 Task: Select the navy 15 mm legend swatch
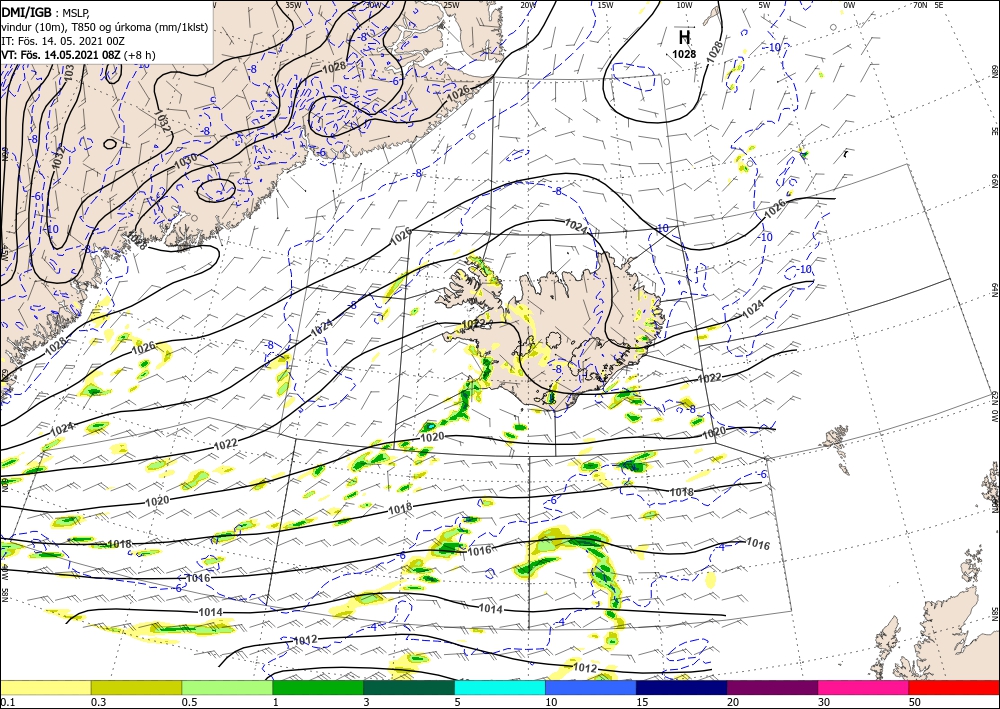click(682, 687)
